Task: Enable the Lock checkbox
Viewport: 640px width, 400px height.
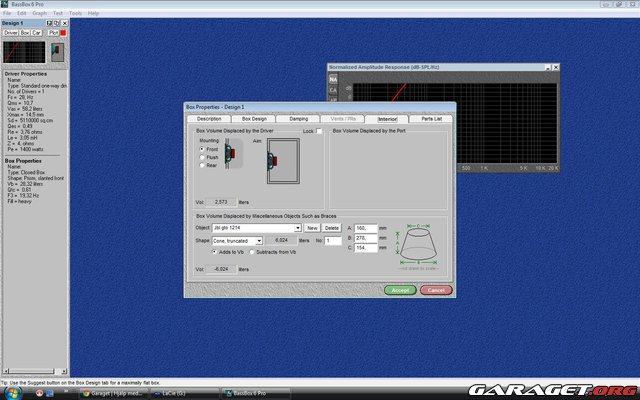Action: (x=319, y=131)
